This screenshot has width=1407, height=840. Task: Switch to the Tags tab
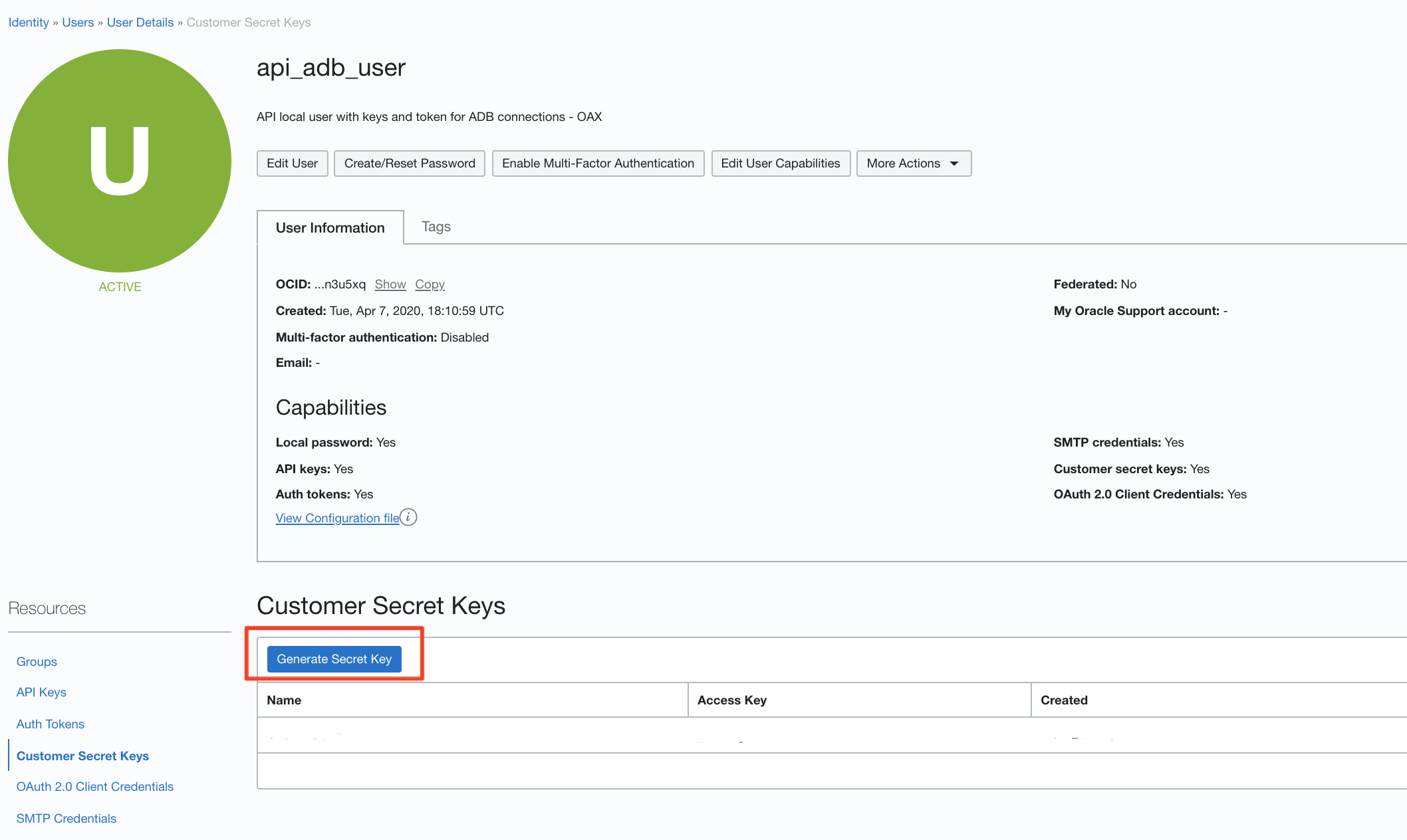pyautogui.click(x=436, y=227)
